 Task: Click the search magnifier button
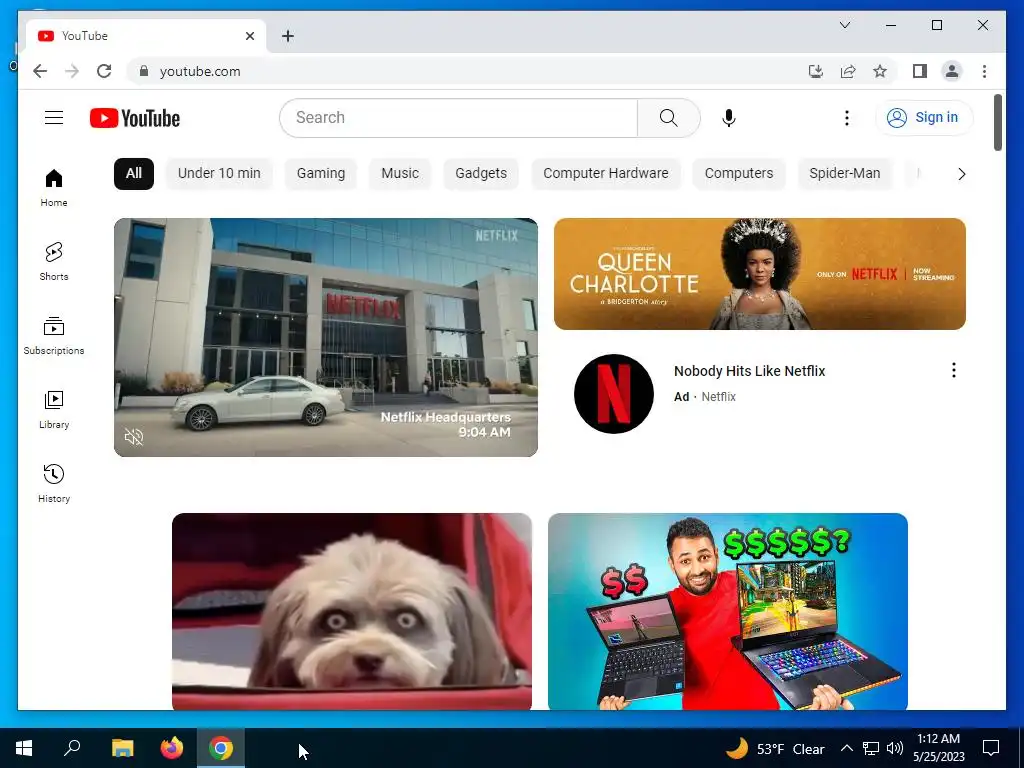(669, 118)
